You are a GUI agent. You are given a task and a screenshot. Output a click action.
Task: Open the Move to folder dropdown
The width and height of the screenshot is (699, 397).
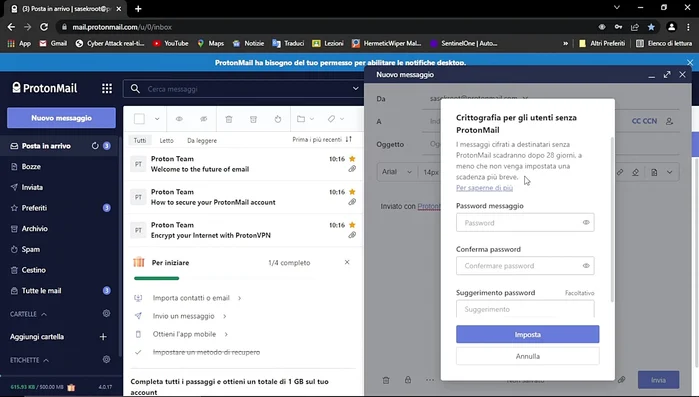(305, 119)
